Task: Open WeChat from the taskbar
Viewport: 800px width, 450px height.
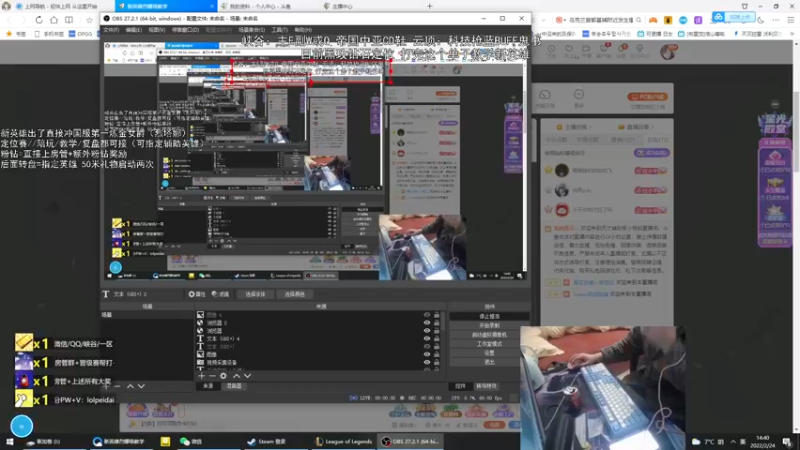Action: [191, 441]
